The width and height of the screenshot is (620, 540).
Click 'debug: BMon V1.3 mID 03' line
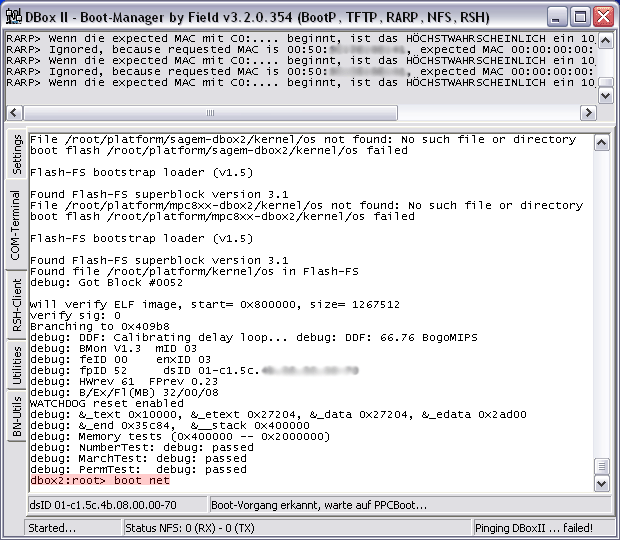(x=113, y=349)
